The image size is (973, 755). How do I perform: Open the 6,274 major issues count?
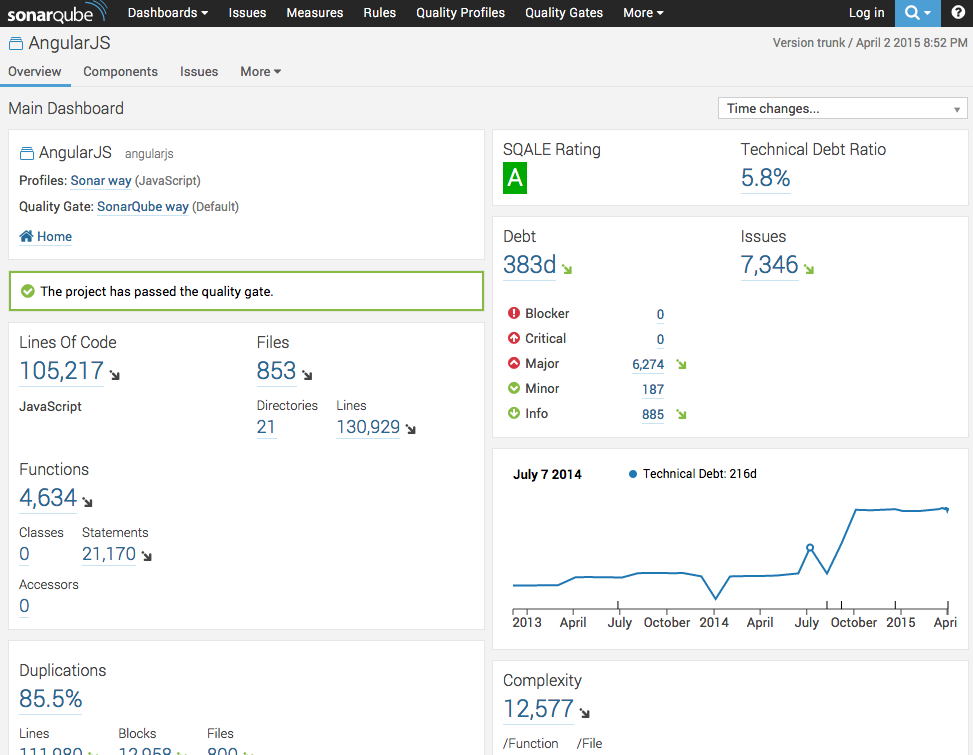point(648,365)
